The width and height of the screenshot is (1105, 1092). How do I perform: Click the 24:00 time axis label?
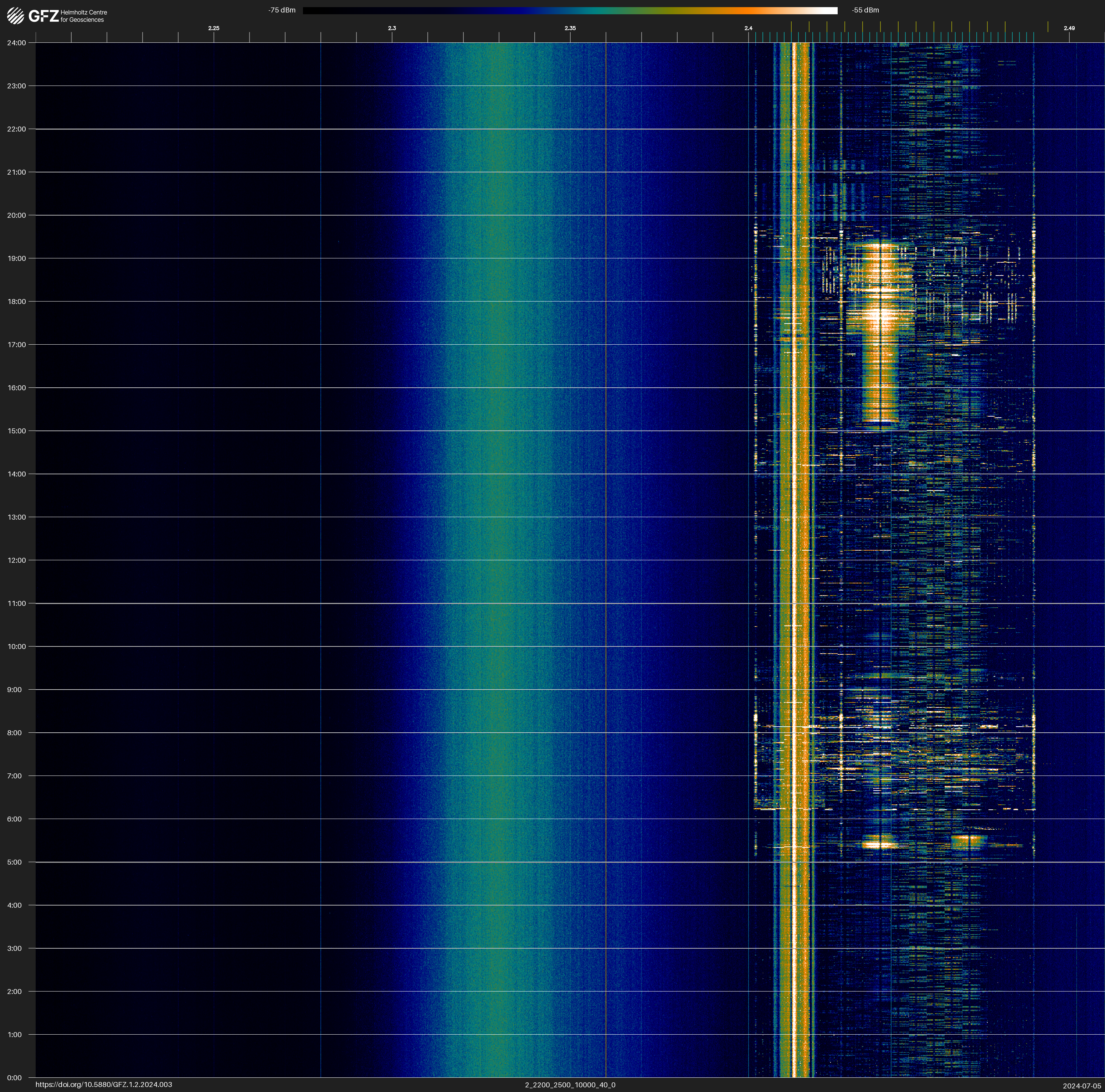pyautogui.click(x=17, y=43)
